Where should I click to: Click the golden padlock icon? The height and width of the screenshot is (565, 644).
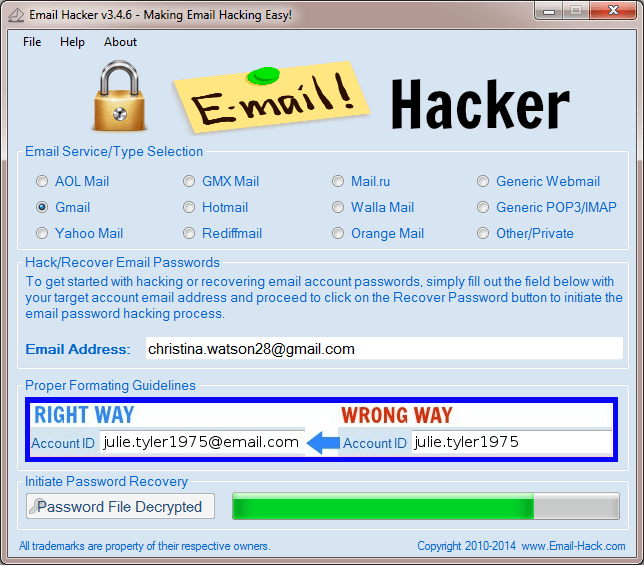[x=120, y=96]
